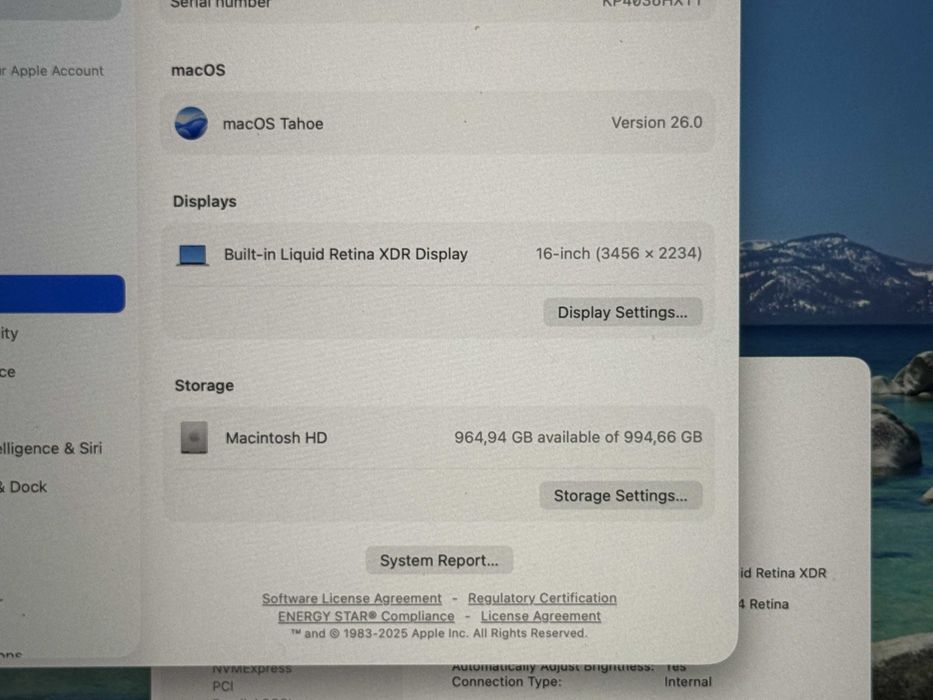
Task: Click the macOS Tahoe name text
Action: [273, 124]
